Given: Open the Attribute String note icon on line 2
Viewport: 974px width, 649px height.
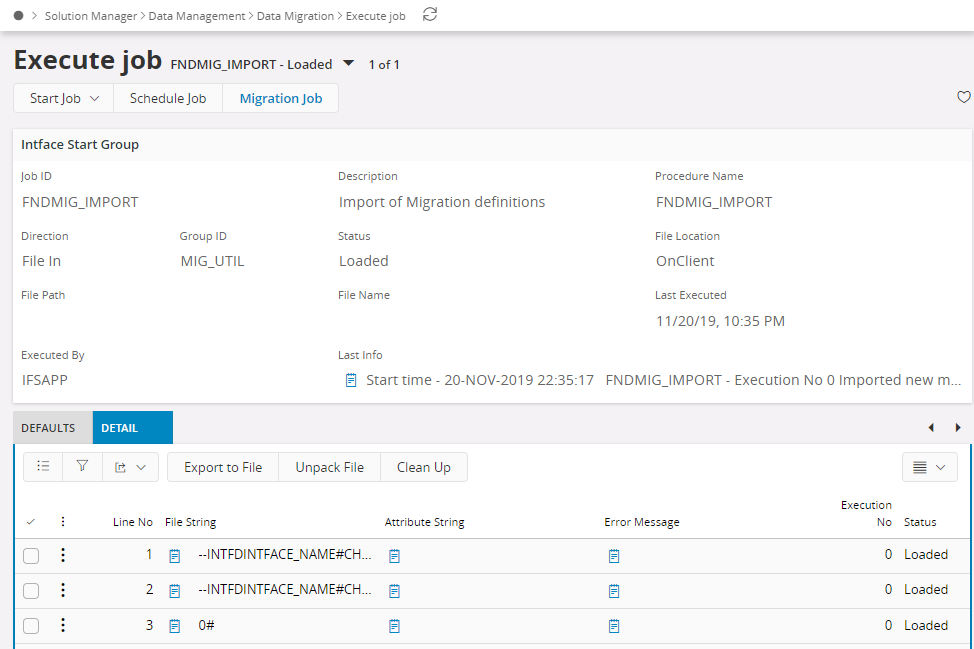Looking at the screenshot, I should tap(394, 589).
